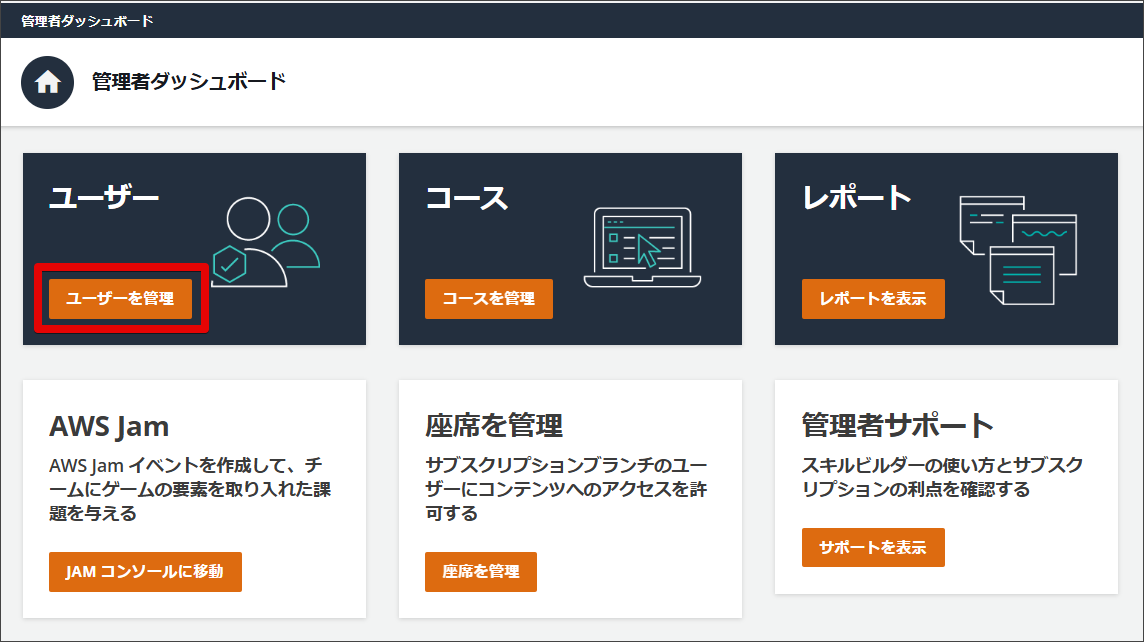
Task: Click the スキルビルダーの使い方 description text
Action: coord(942,477)
